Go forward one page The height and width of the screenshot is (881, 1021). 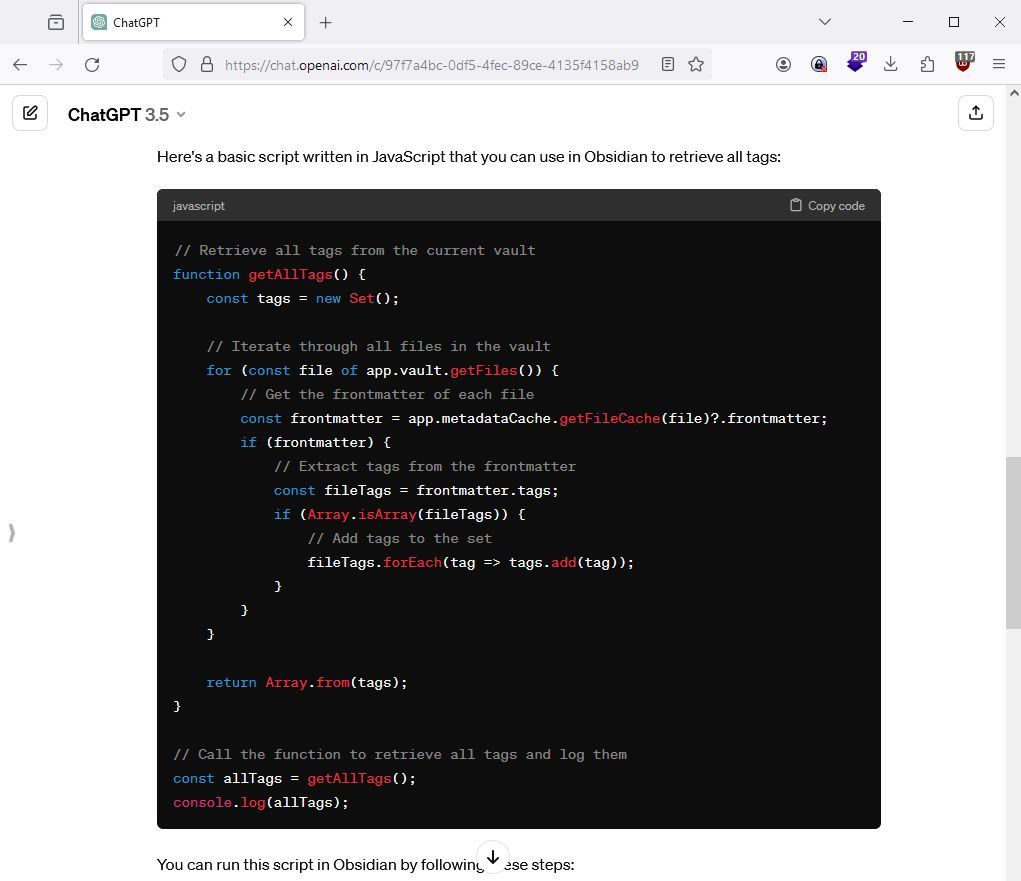click(56, 64)
